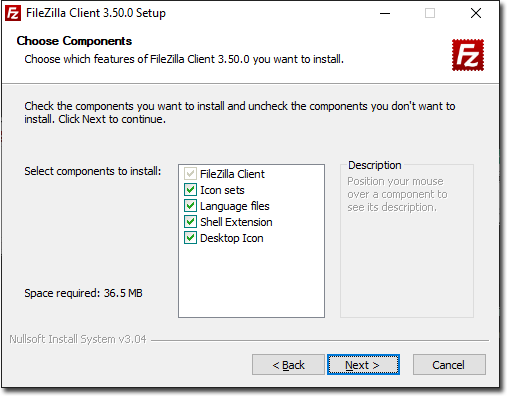This screenshot has height=396, width=507.
Task: Select the Shell Extension component label
Action: coord(236,222)
